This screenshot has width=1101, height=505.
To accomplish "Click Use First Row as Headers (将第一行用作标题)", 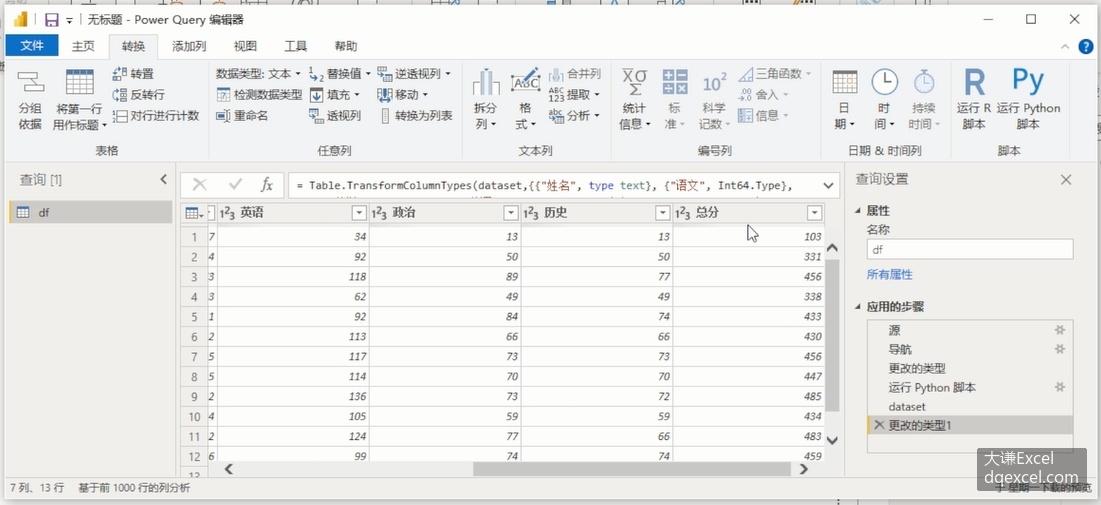I will pyautogui.click(x=79, y=100).
